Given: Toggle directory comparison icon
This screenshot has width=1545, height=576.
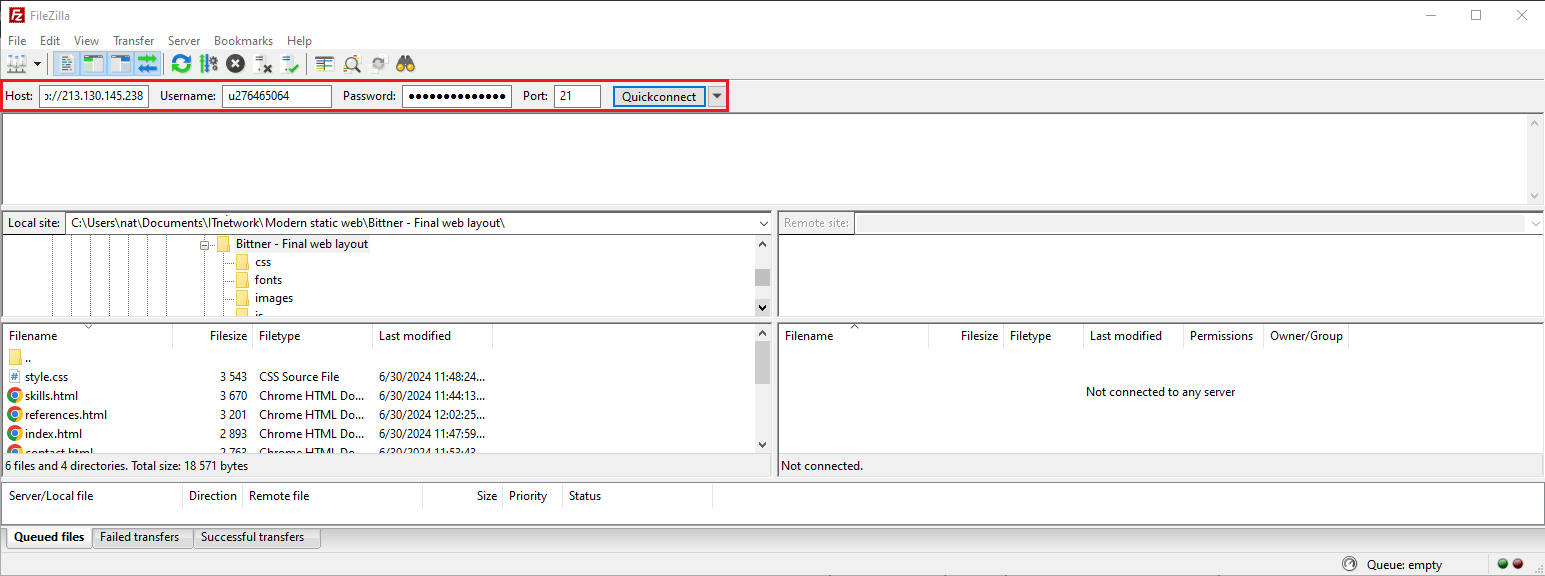Looking at the screenshot, I should [352, 64].
